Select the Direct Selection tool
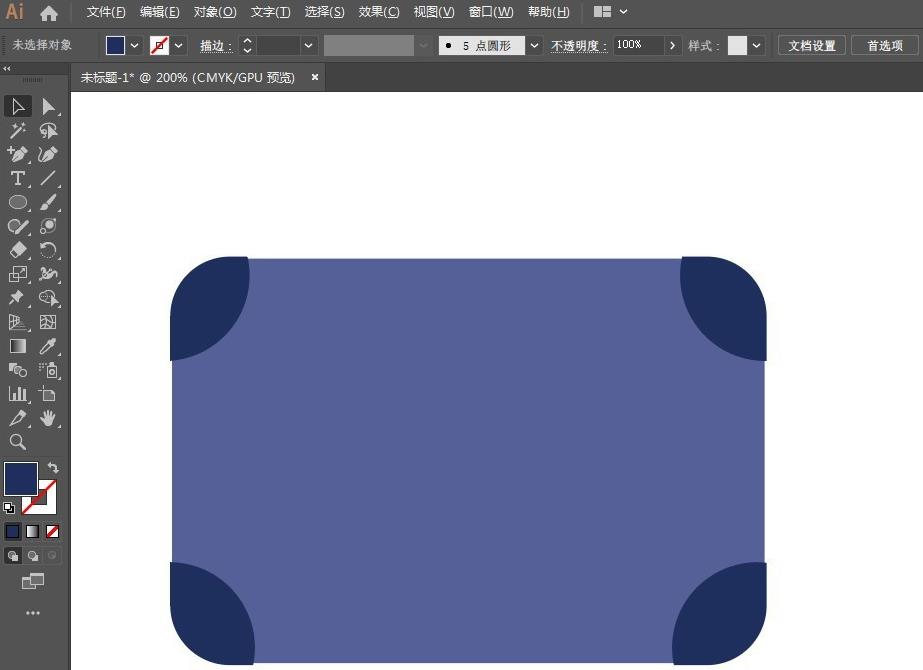The image size is (923, 670). pos(48,107)
